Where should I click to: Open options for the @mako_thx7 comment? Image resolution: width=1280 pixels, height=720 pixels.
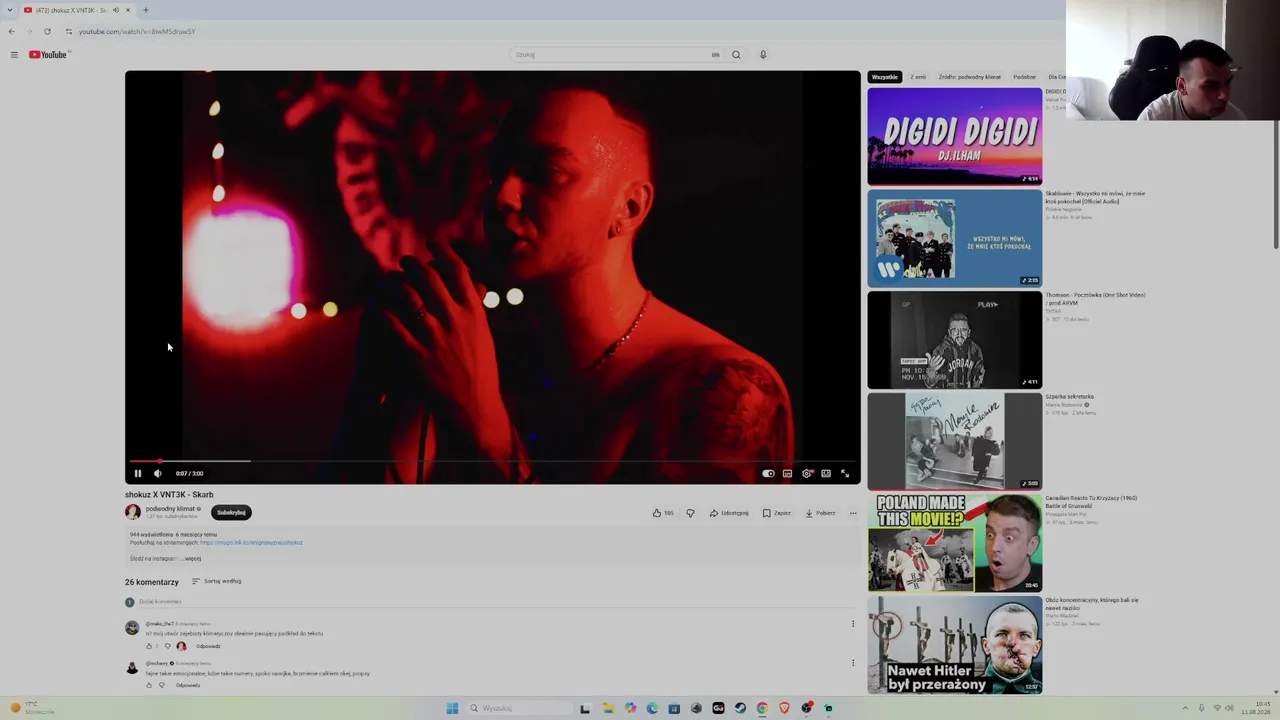click(853, 624)
